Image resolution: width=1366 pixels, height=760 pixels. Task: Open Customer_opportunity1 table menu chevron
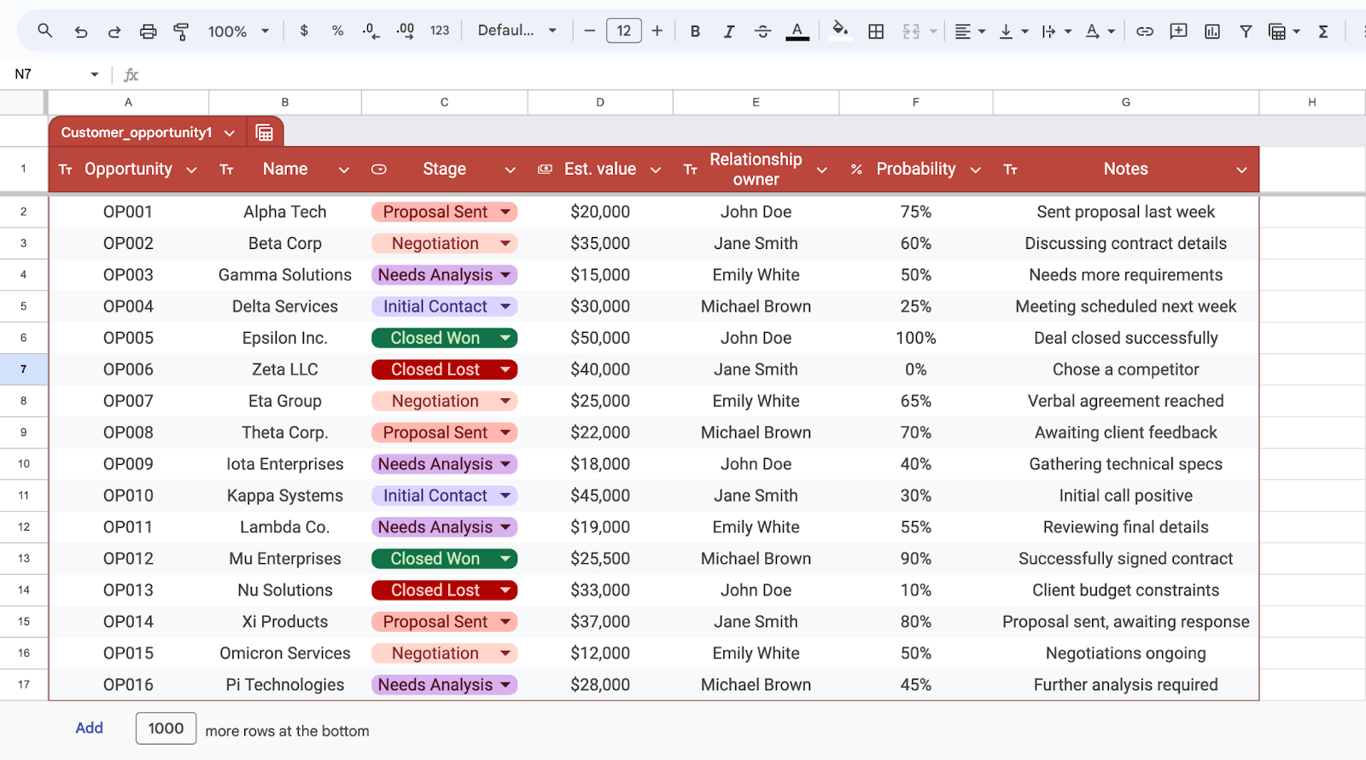[x=230, y=132]
